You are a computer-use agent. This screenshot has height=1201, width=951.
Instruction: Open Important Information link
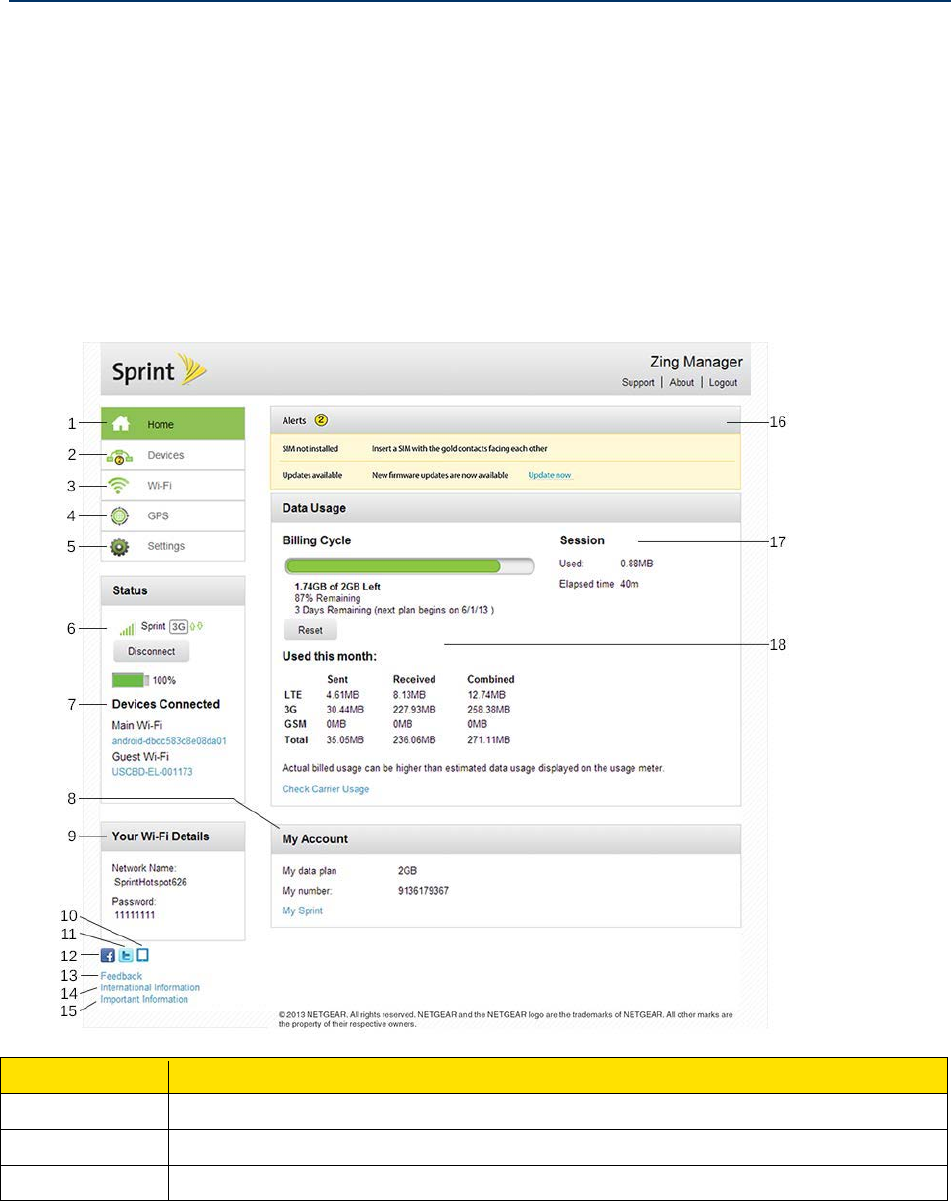[144, 999]
